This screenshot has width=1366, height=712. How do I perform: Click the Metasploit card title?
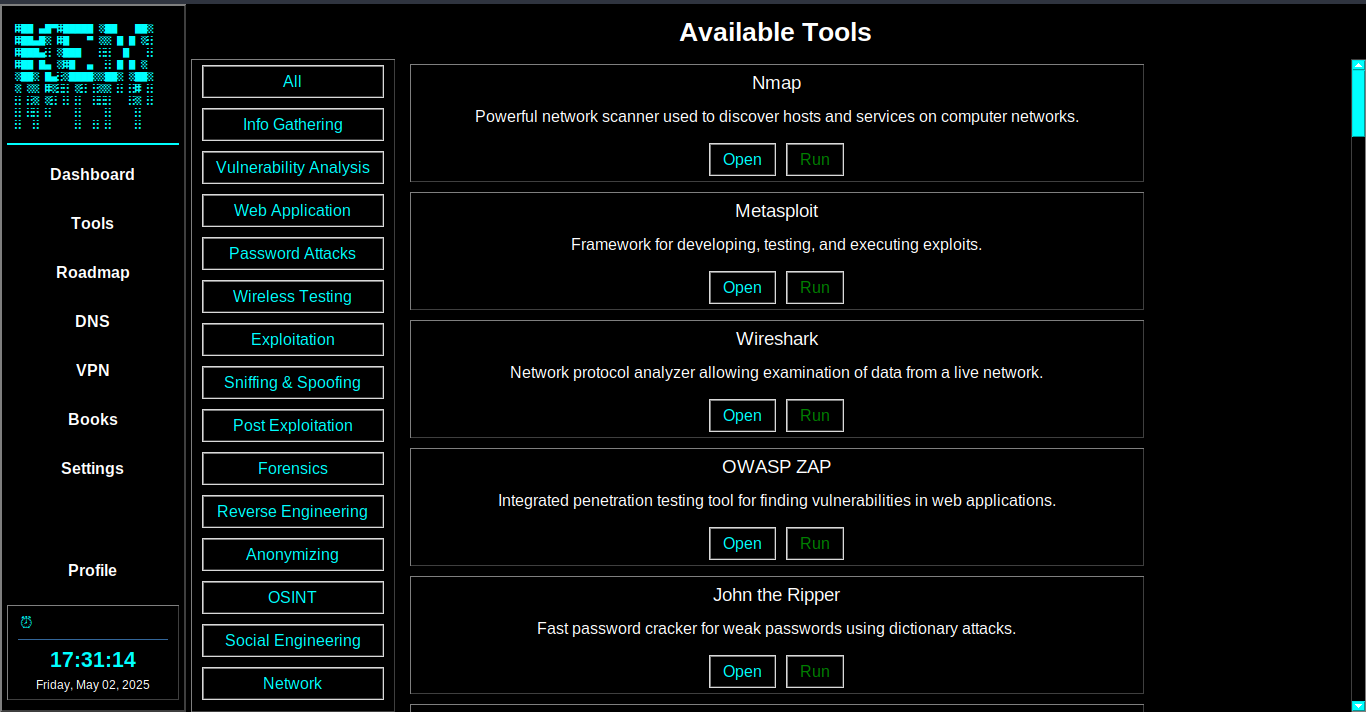tap(777, 211)
